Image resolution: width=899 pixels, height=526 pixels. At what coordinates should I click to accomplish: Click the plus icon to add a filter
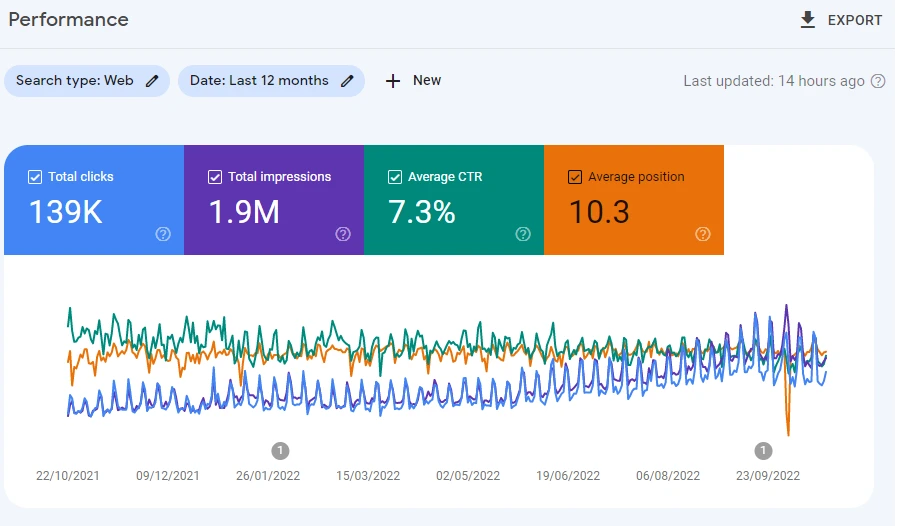pos(393,81)
